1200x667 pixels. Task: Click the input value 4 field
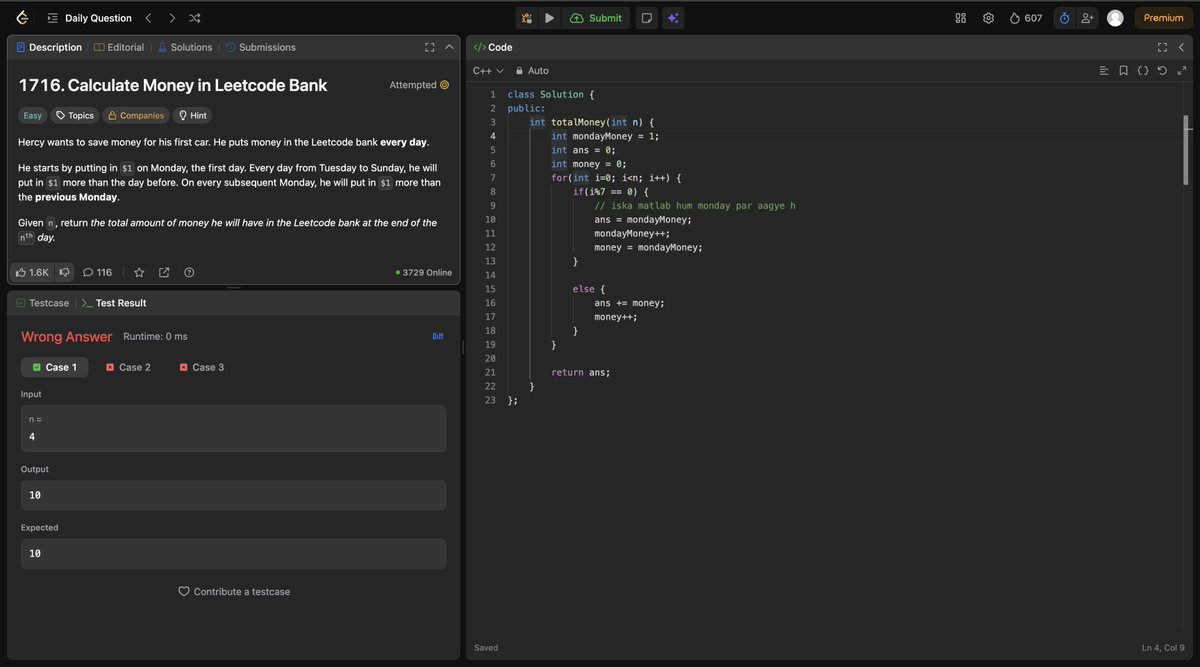(x=233, y=428)
